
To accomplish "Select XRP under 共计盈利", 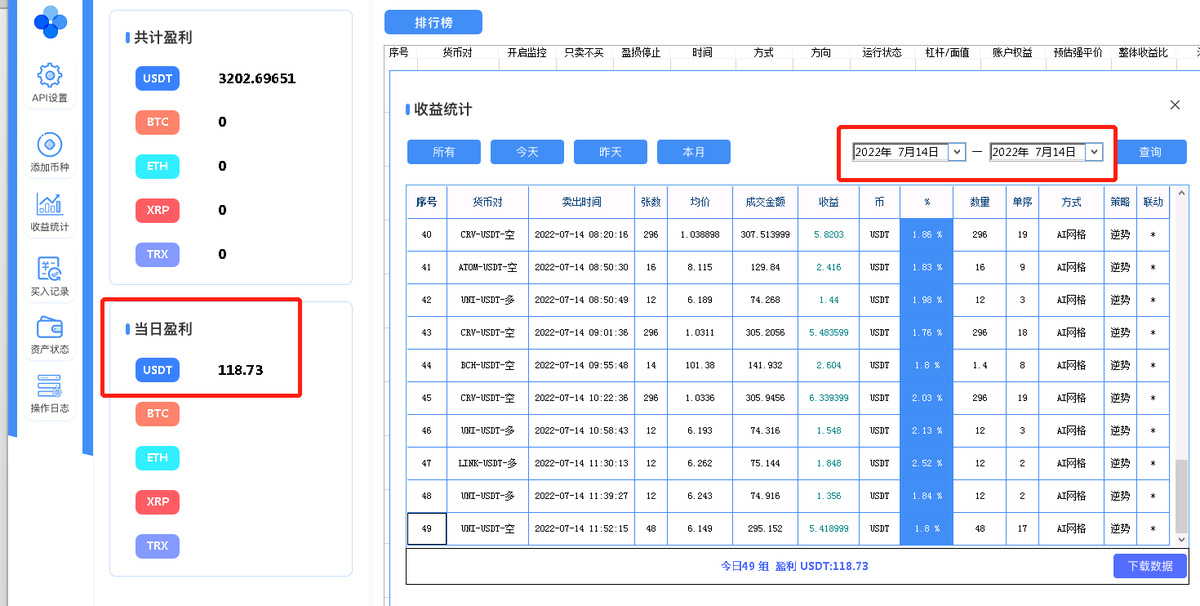I will (x=157, y=210).
